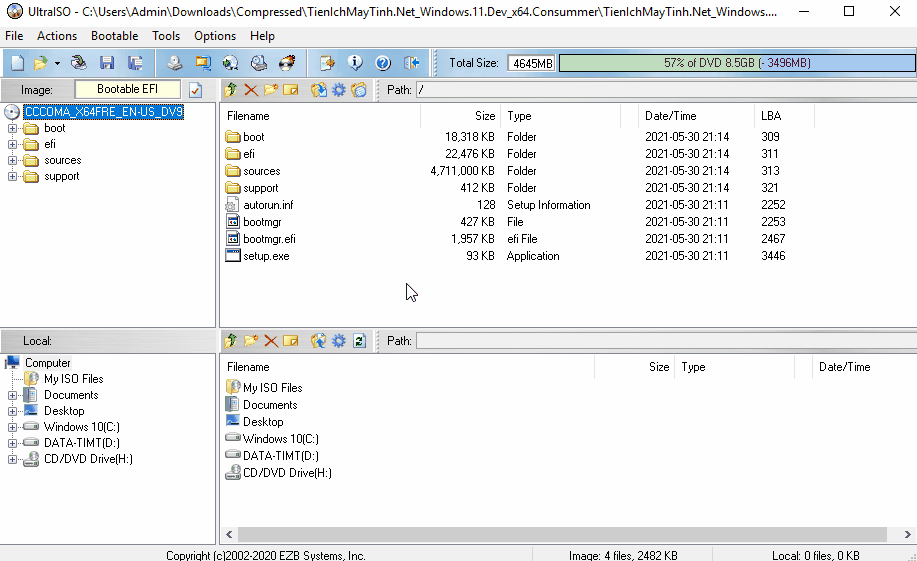917x561 pixels.
Task: Click the image pane New Folder icon
Action: 271,90
